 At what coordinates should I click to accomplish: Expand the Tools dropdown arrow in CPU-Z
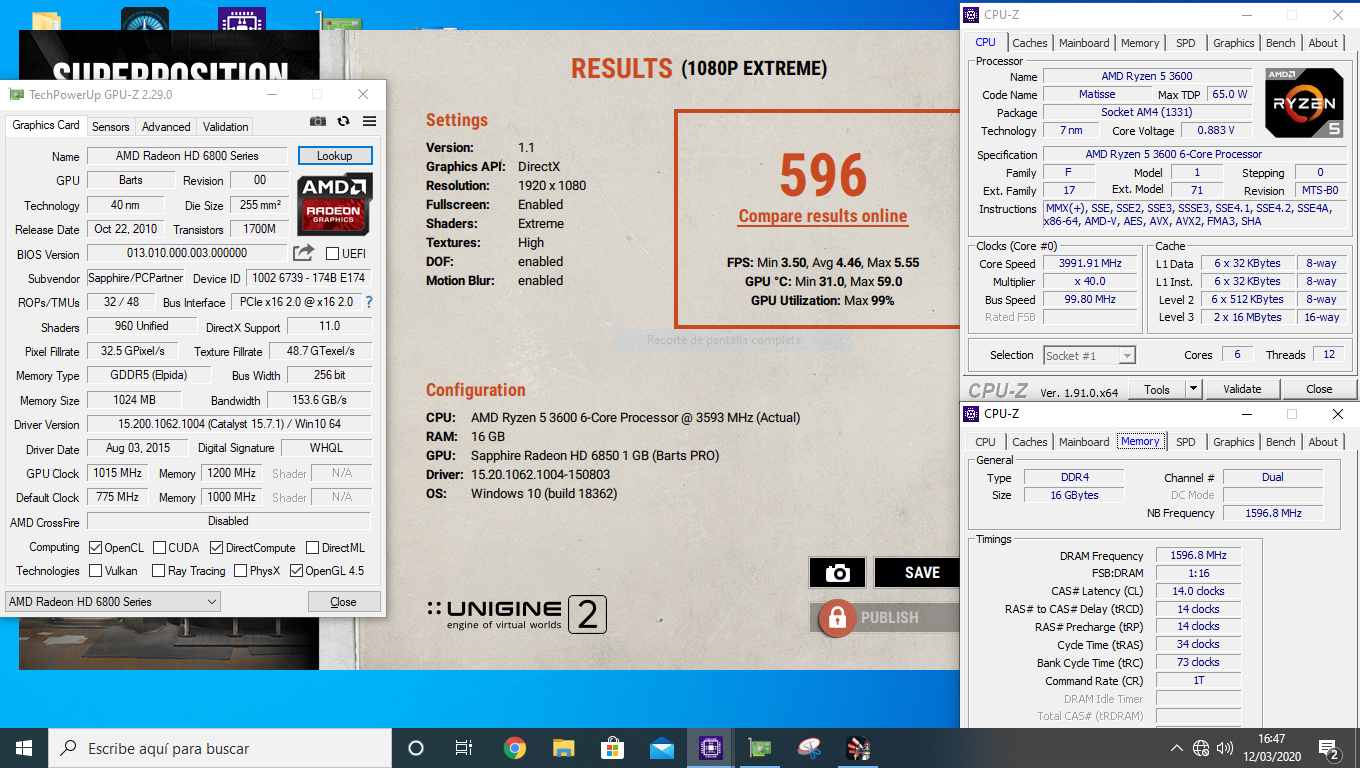[x=1193, y=389]
